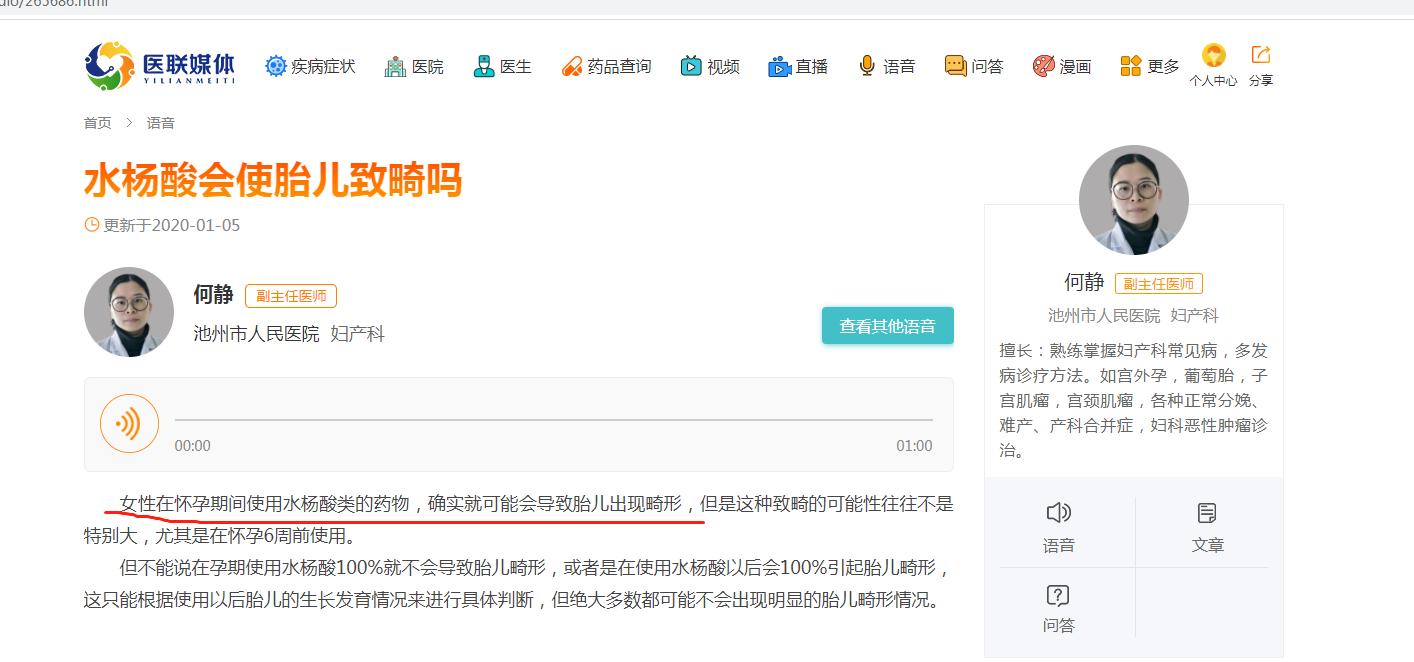Open the 漫画 comic section icon
This screenshot has height=662, width=1414.
[1062, 65]
